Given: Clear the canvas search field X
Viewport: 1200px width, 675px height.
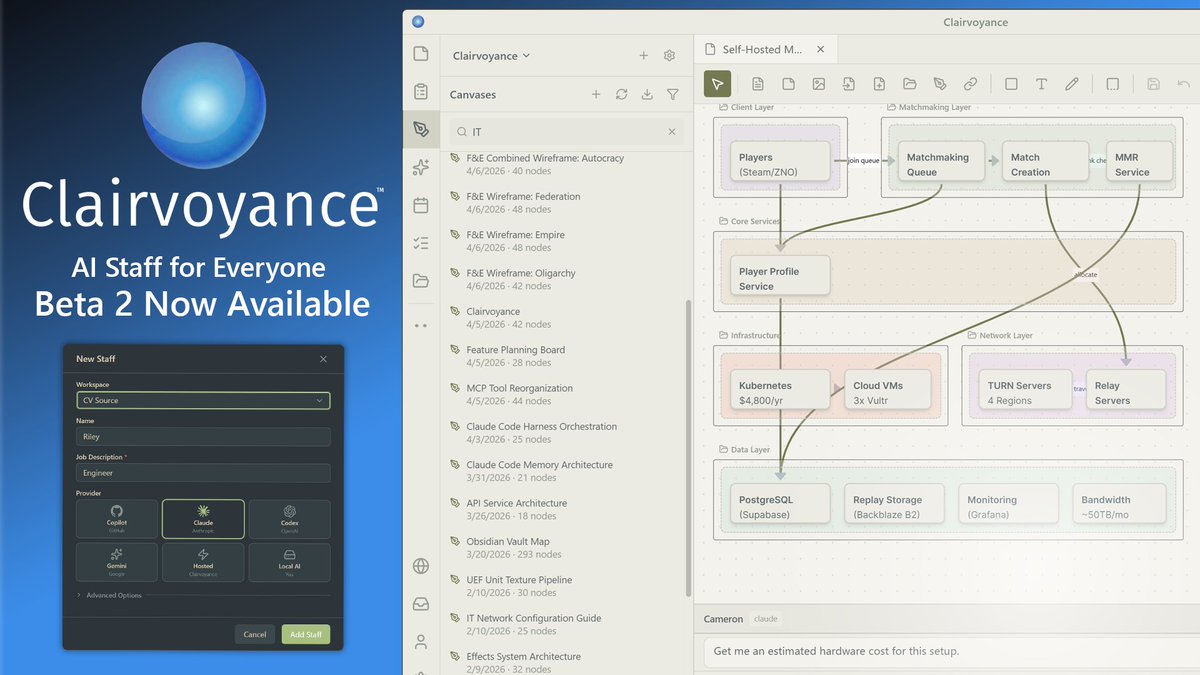Looking at the screenshot, I should (672, 132).
